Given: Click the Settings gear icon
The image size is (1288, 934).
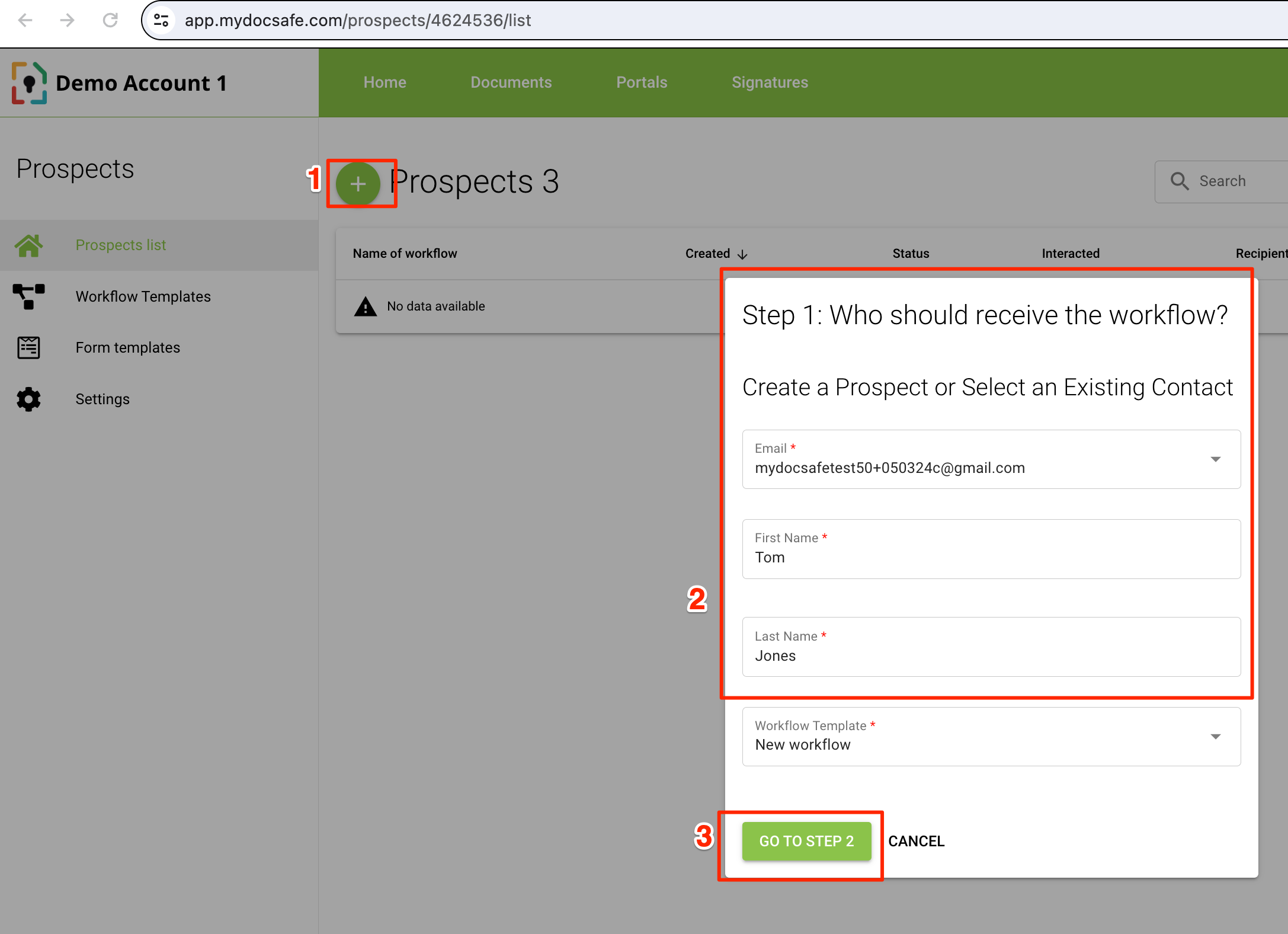Looking at the screenshot, I should click(28, 399).
